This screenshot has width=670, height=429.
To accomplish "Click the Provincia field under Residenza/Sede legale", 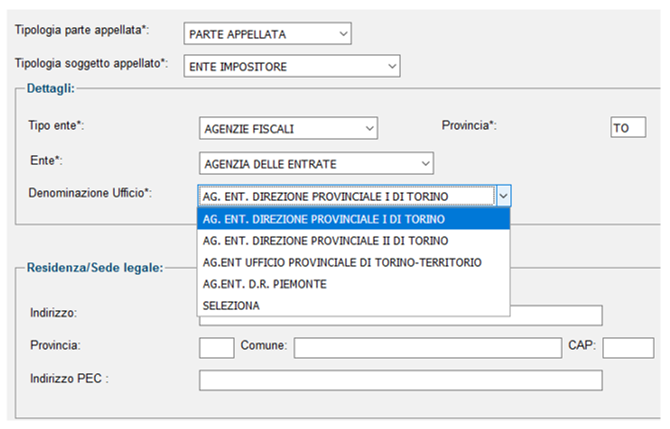I will (217, 348).
